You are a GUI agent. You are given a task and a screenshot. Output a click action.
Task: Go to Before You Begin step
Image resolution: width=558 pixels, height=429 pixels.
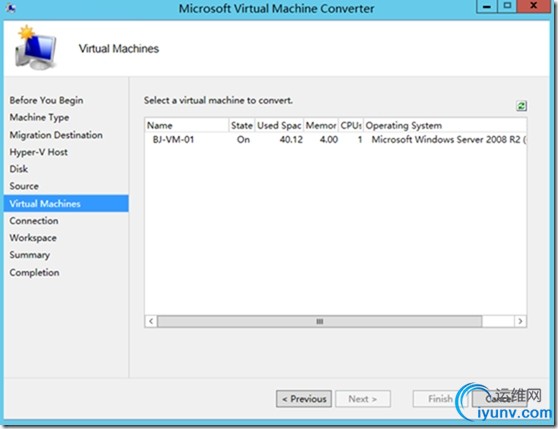[x=46, y=100]
